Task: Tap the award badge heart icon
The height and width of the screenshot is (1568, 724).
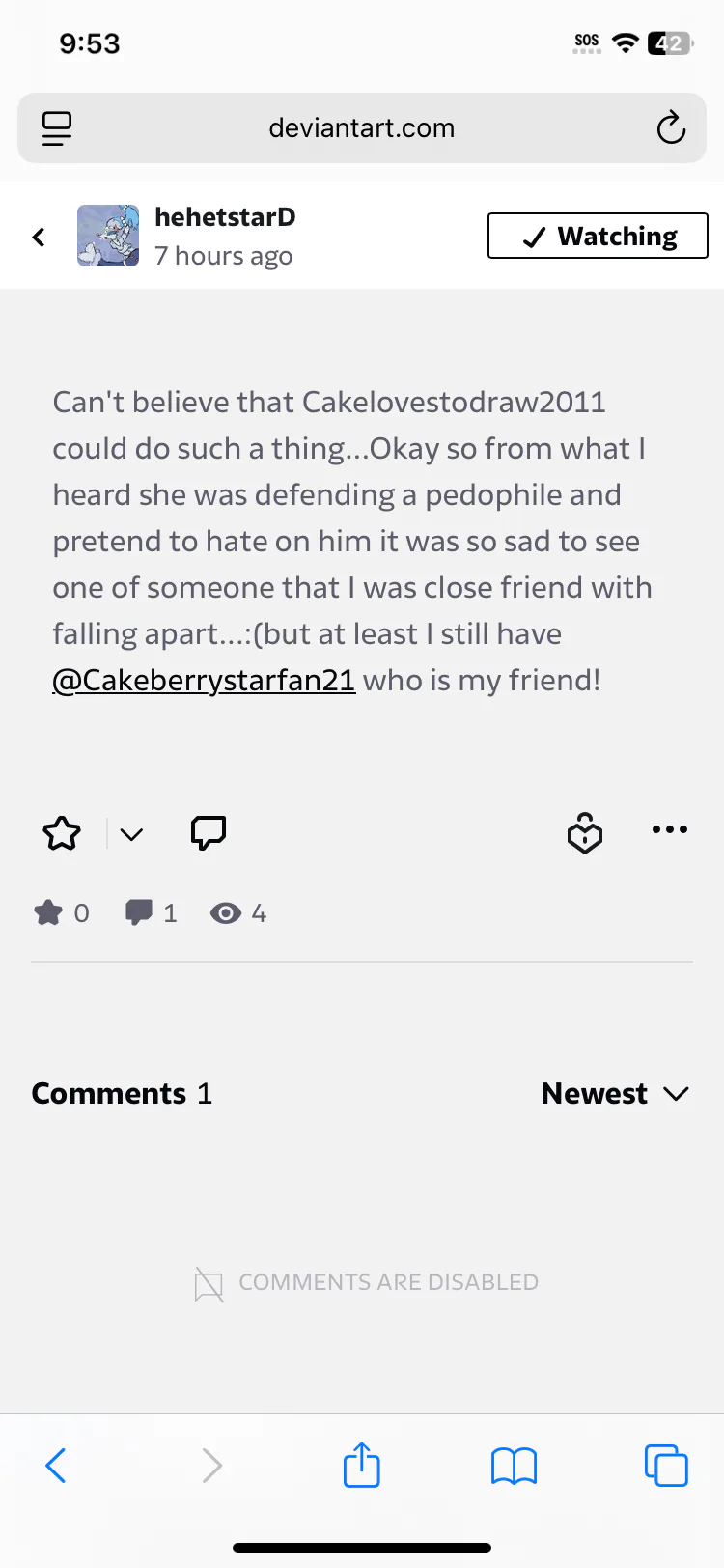Action: [x=584, y=833]
